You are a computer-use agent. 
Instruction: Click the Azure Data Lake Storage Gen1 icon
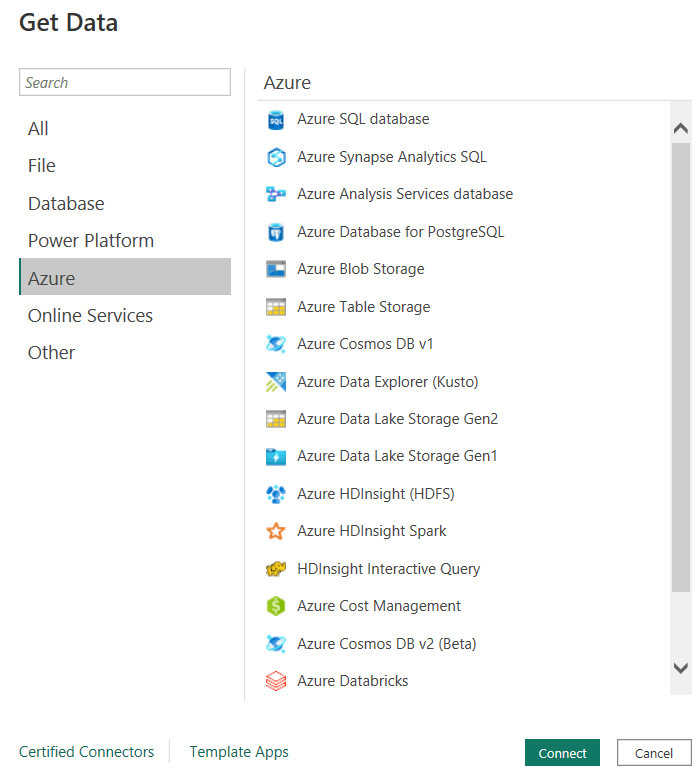276,456
